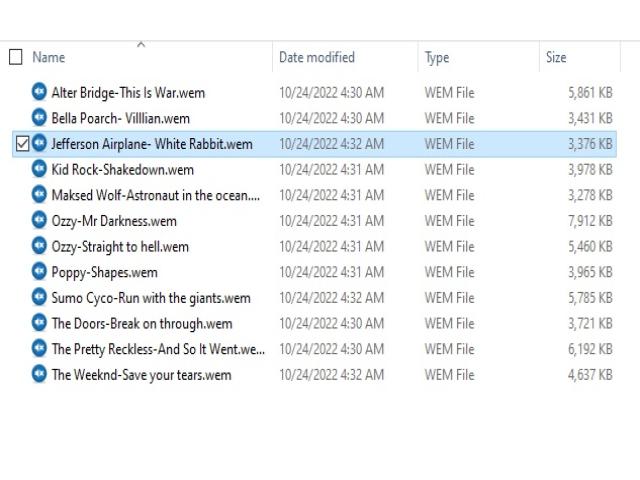The width and height of the screenshot is (640, 480).
Task: Select Ozzy-Mr Darkness.wem file name
Action: [x=114, y=221]
